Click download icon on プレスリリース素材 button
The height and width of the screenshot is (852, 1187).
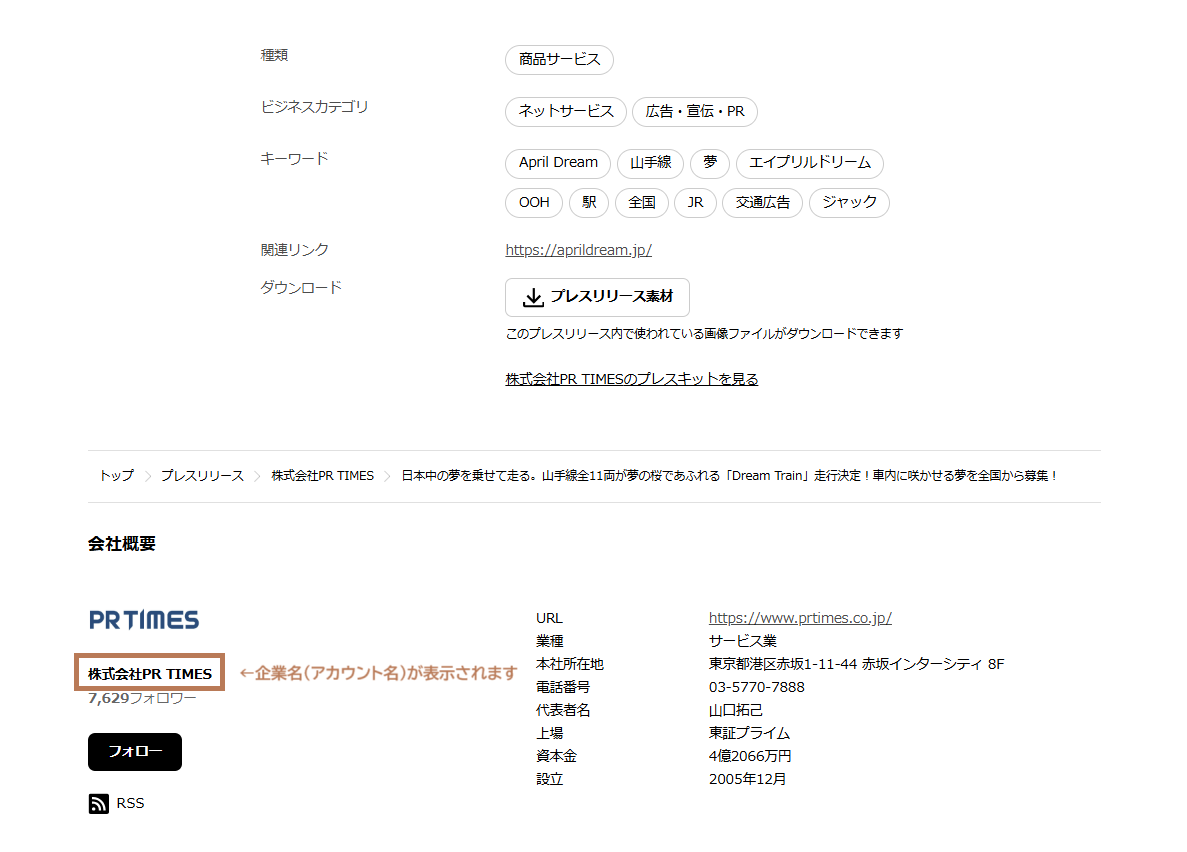534,297
